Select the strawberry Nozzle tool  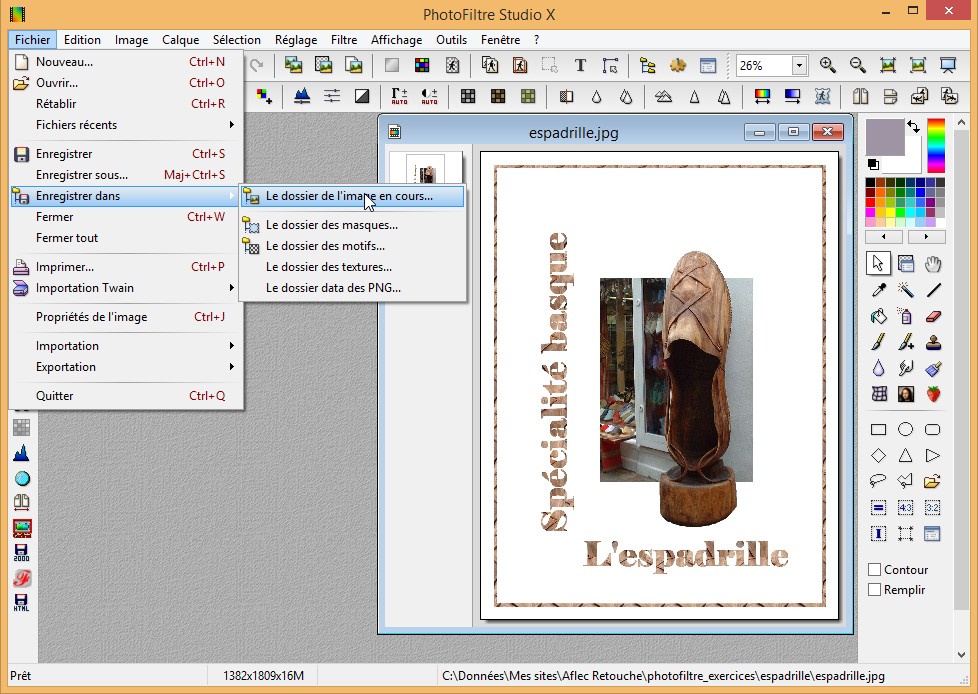coord(933,394)
